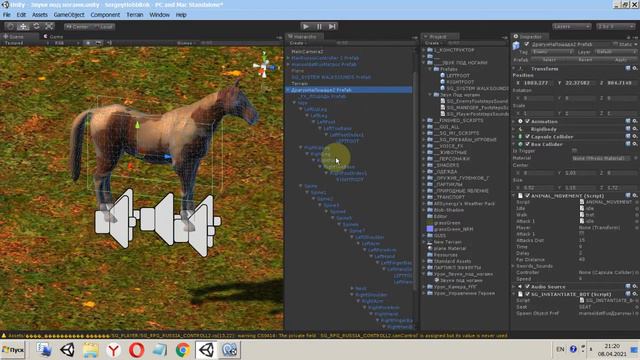
Task: Expand the Rigidbody component
Action: [x=514, y=129]
